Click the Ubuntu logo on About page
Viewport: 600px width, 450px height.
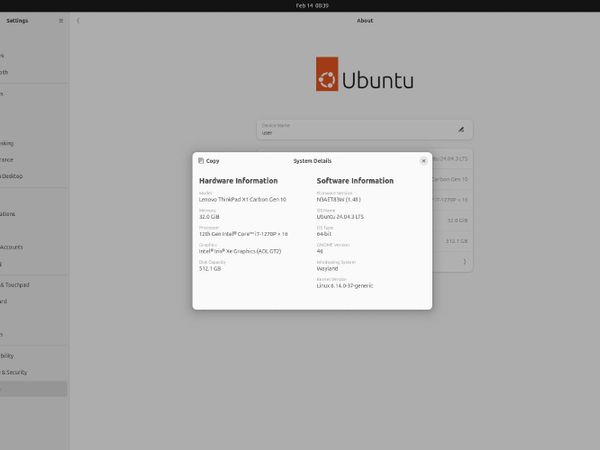click(x=364, y=78)
